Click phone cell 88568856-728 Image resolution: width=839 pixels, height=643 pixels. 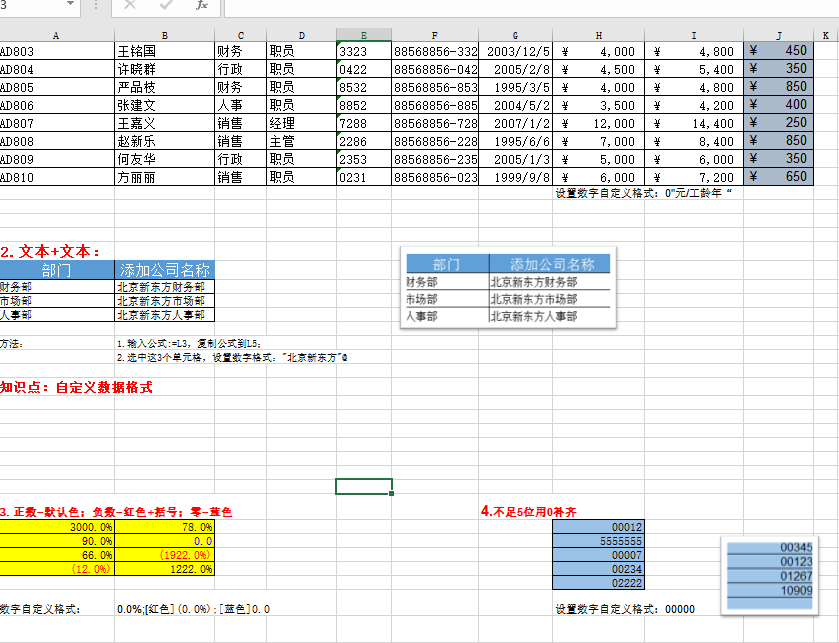pos(435,124)
